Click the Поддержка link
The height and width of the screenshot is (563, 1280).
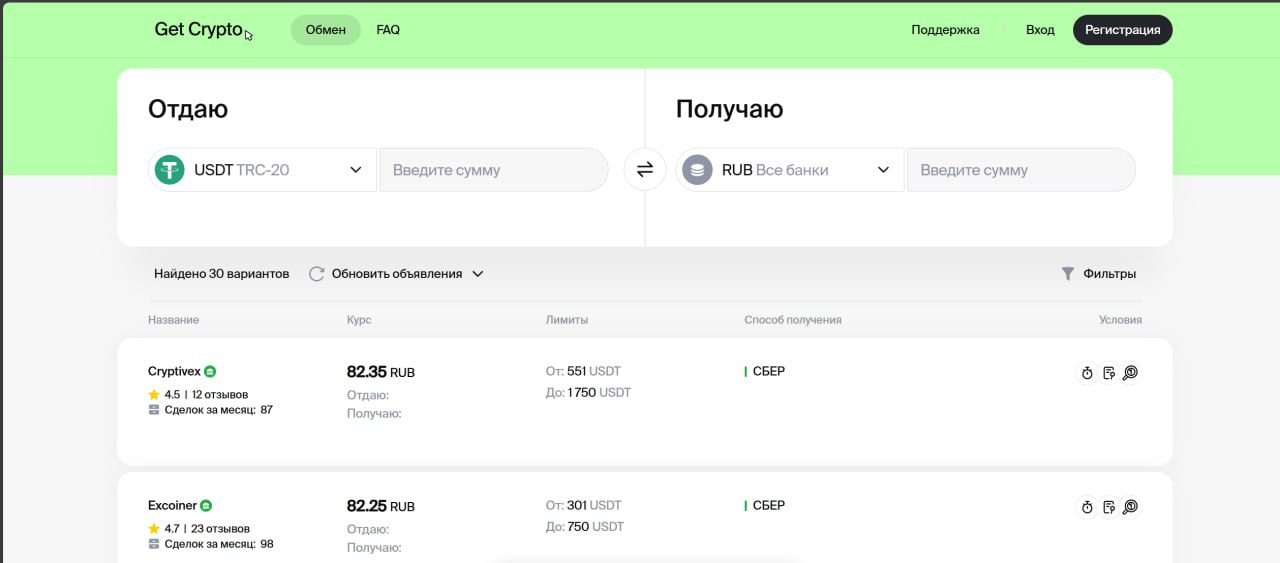tap(945, 30)
